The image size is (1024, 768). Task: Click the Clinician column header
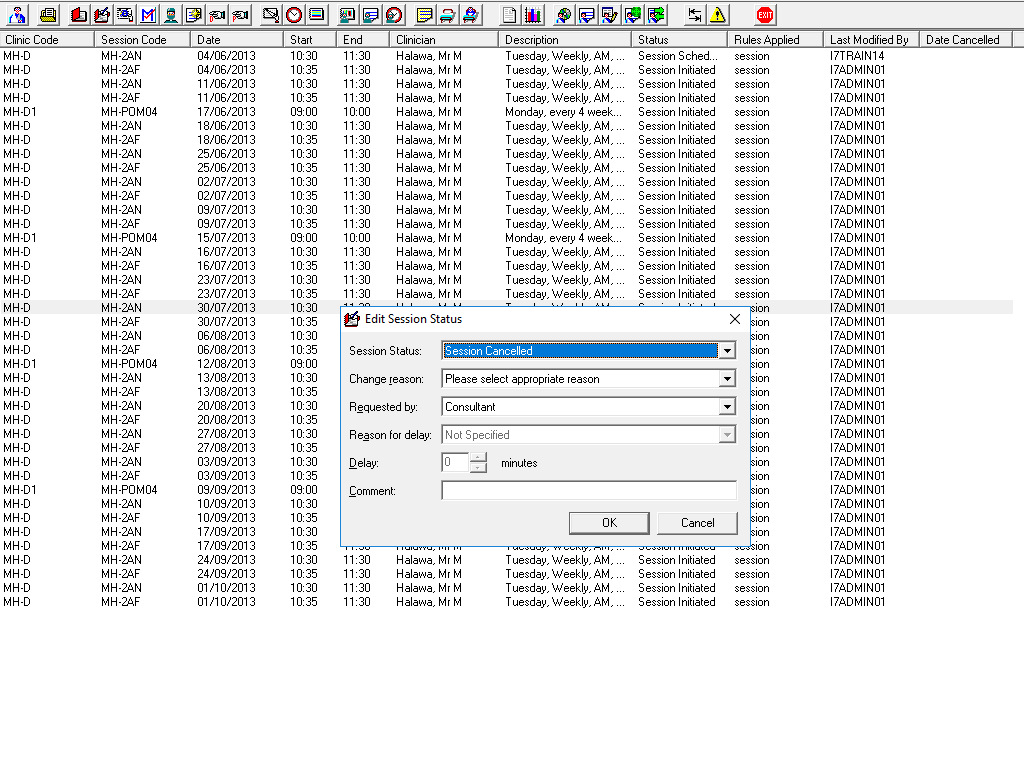pyautogui.click(x=443, y=39)
